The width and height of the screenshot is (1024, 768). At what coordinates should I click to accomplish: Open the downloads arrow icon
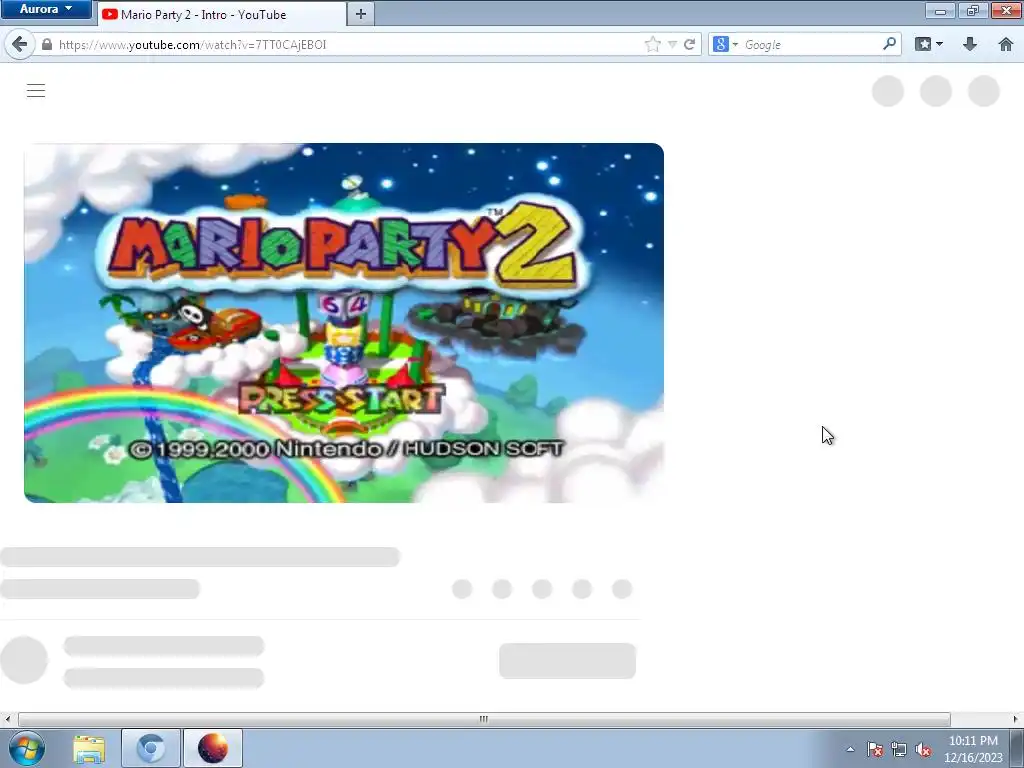coord(970,44)
